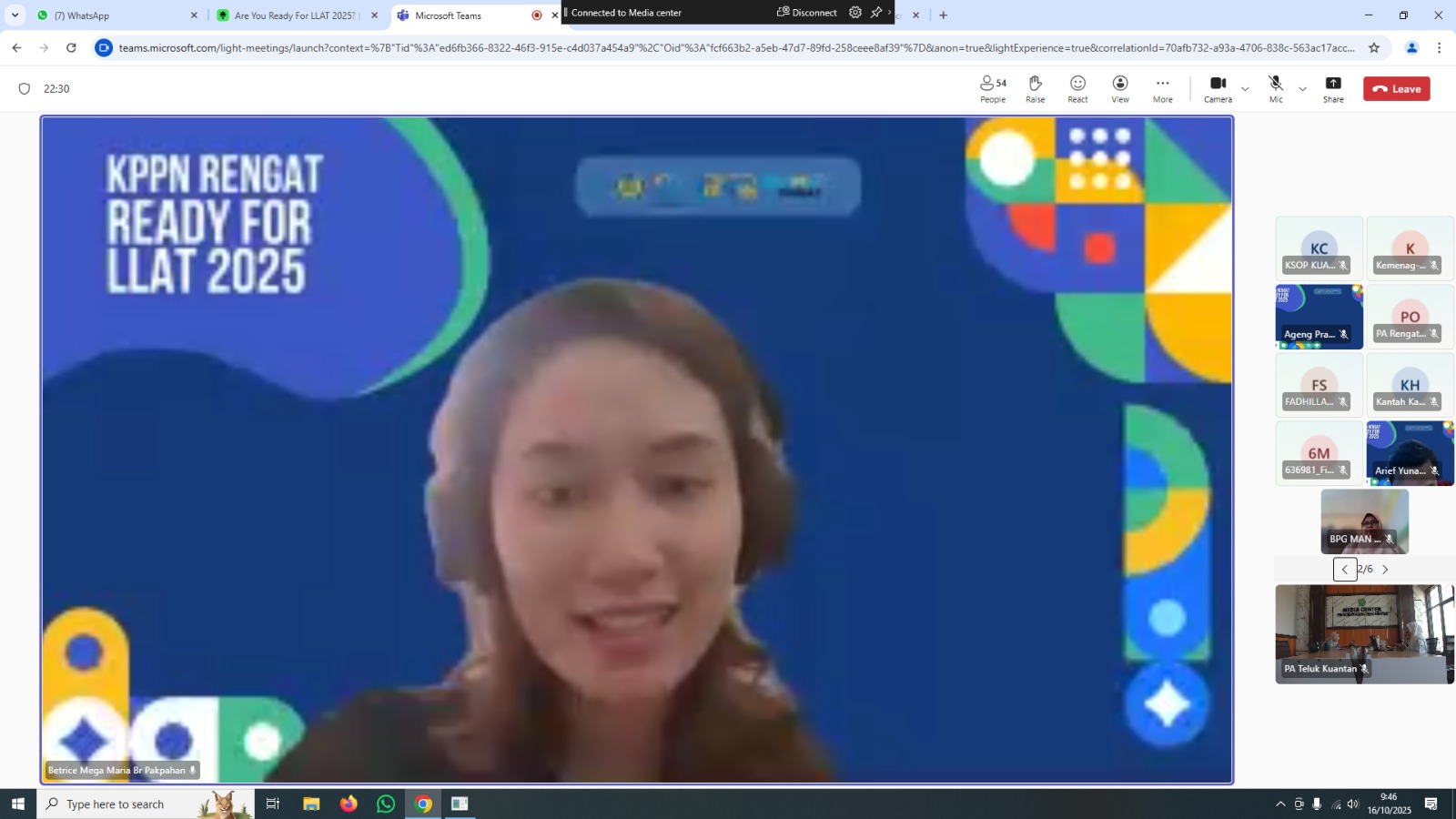Open the Chrome profile menu
The width and height of the screenshot is (1456, 819).
click(x=1411, y=48)
